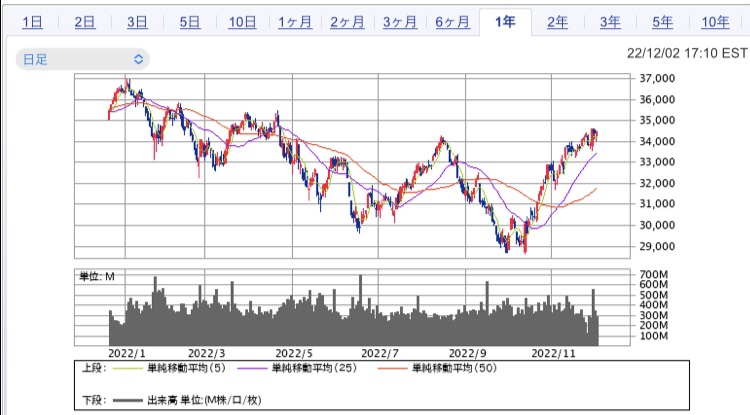Click the 単純移動平均(5) legend label
Viewport: 750px width, 415px height.
pyautogui.click(x=186, y=368)
